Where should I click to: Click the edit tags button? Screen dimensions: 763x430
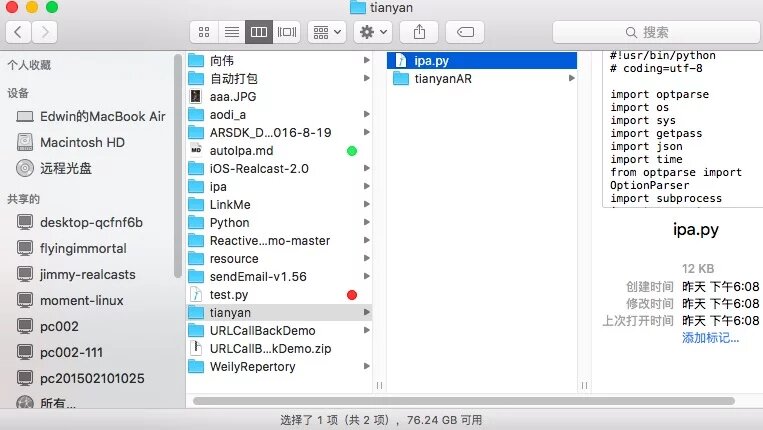(x=465, y=32)
